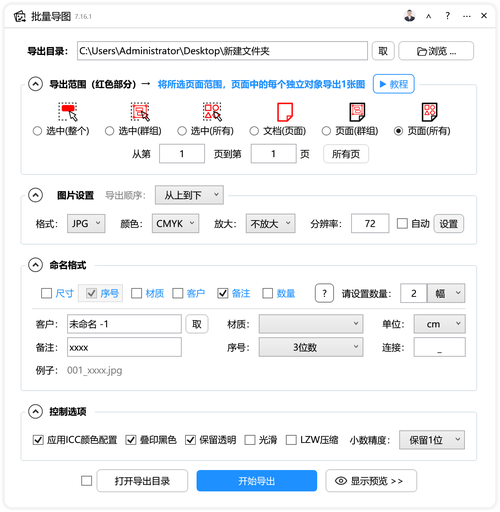This screenshot has width=500, height=512.
Task: Click the blue 开始导出 button
Action: coord(257,481)
